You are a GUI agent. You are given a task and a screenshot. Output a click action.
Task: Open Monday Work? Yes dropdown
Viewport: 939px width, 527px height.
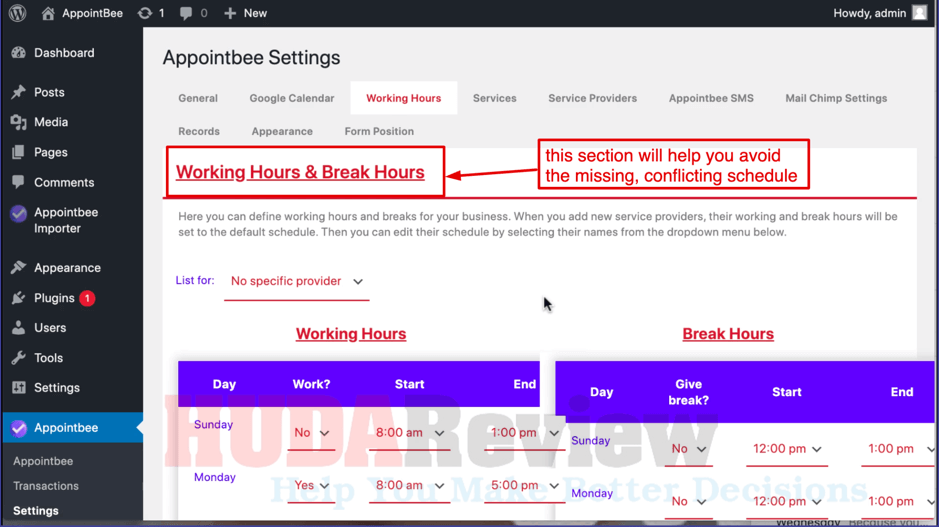point(311,486)
